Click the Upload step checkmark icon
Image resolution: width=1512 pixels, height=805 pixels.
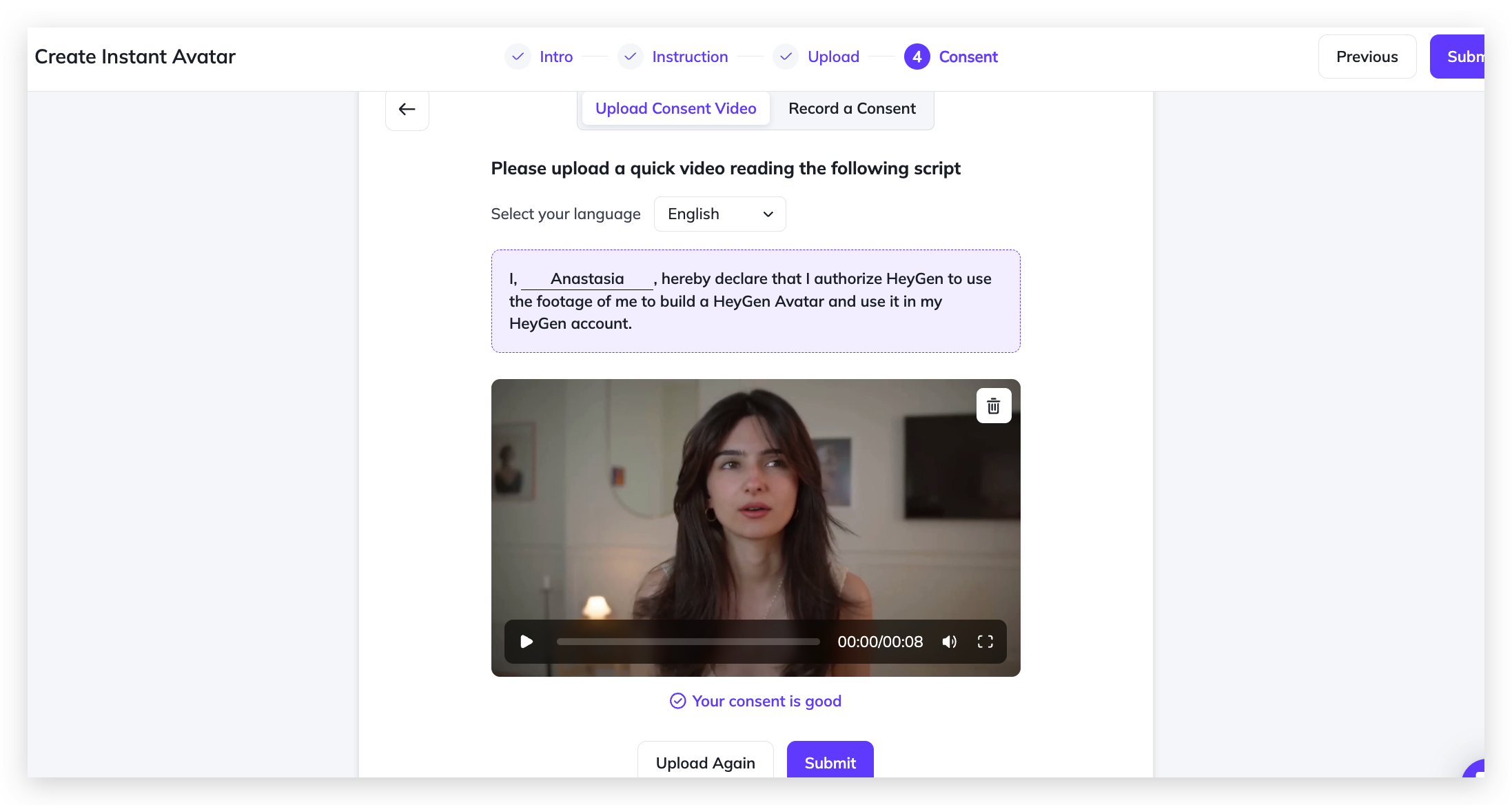coord(786,57)
